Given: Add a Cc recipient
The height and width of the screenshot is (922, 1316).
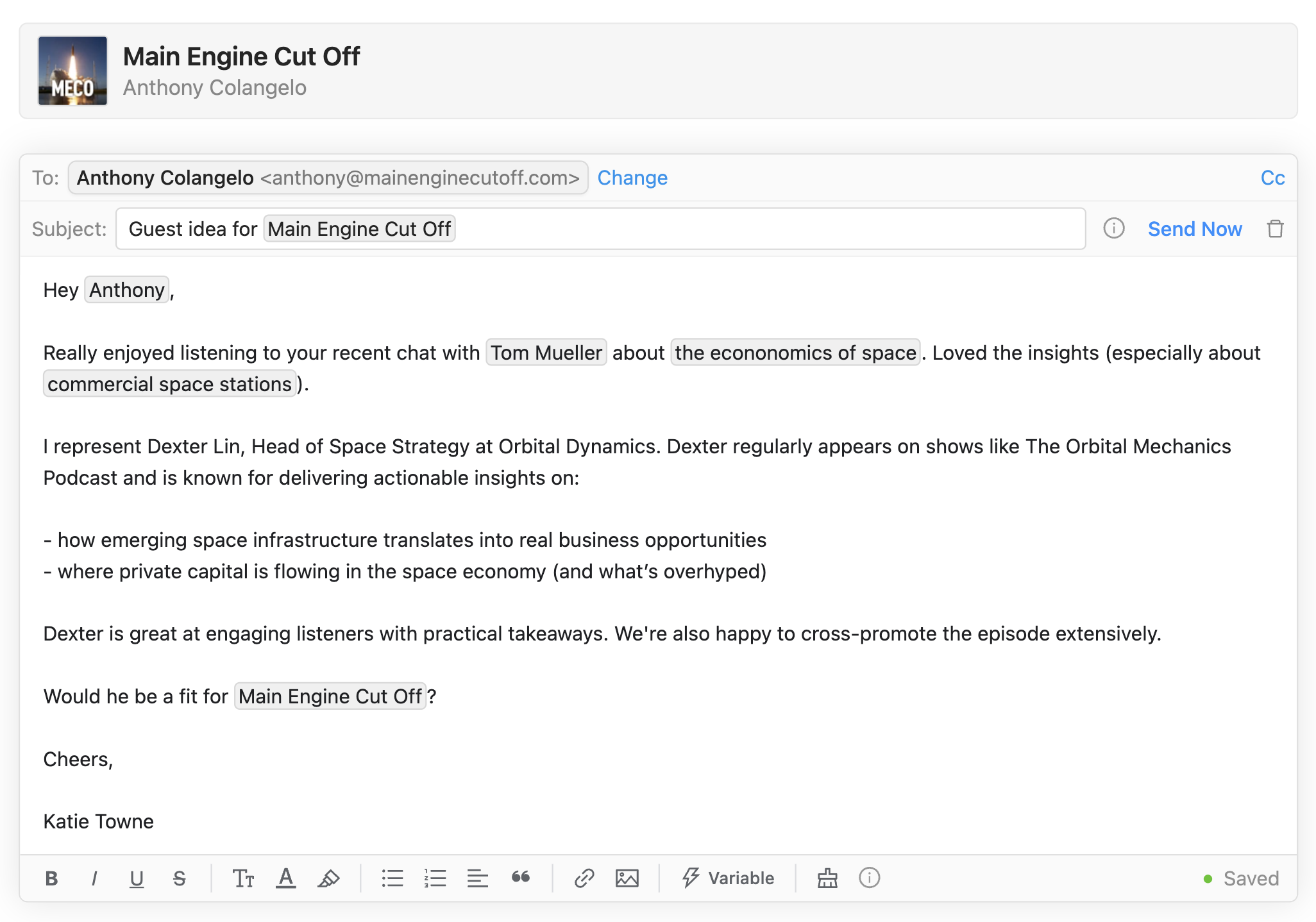Looking at the screenshot, I should (1272, 178).
